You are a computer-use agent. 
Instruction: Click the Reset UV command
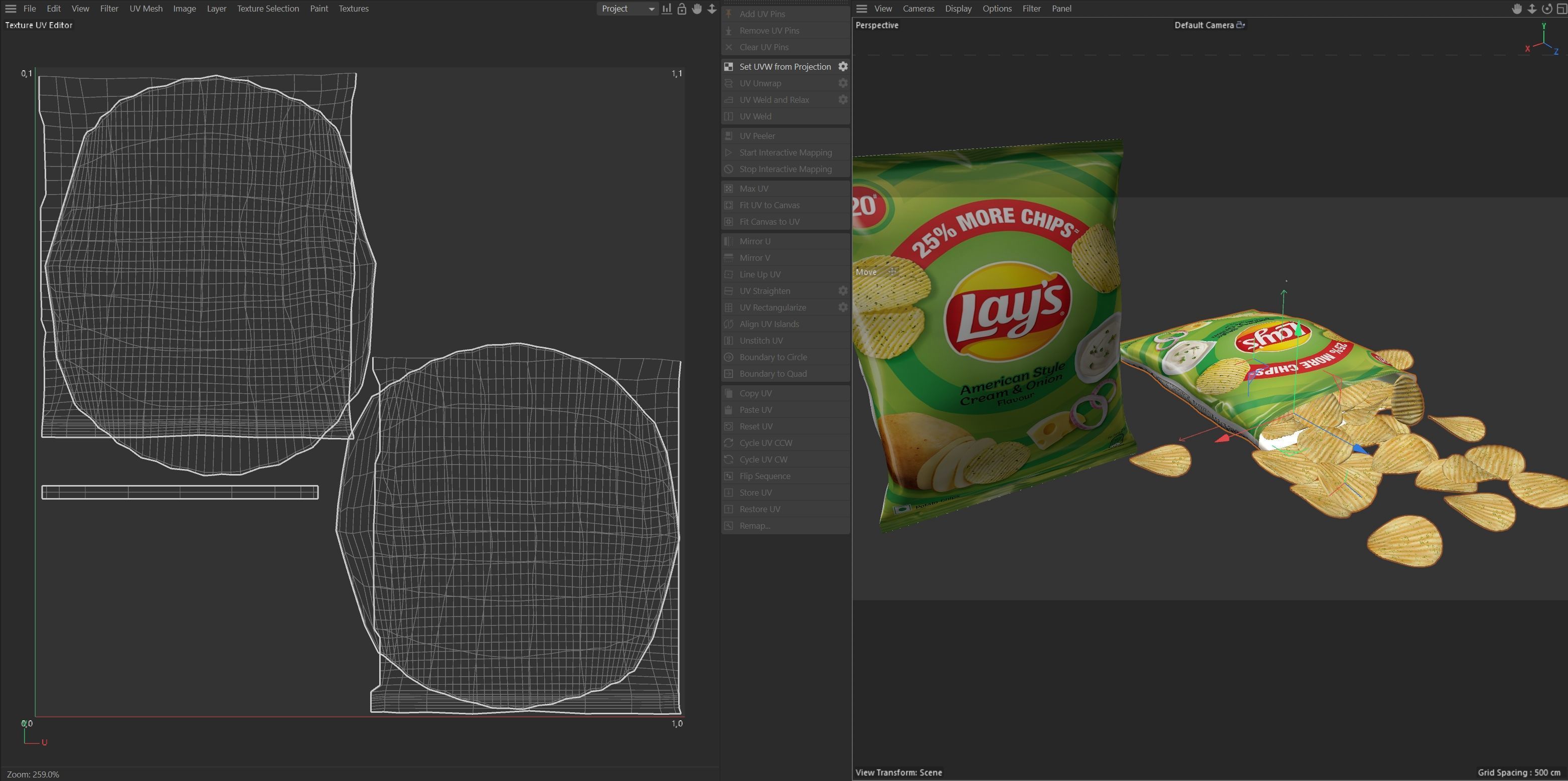(x=786, y=426)
